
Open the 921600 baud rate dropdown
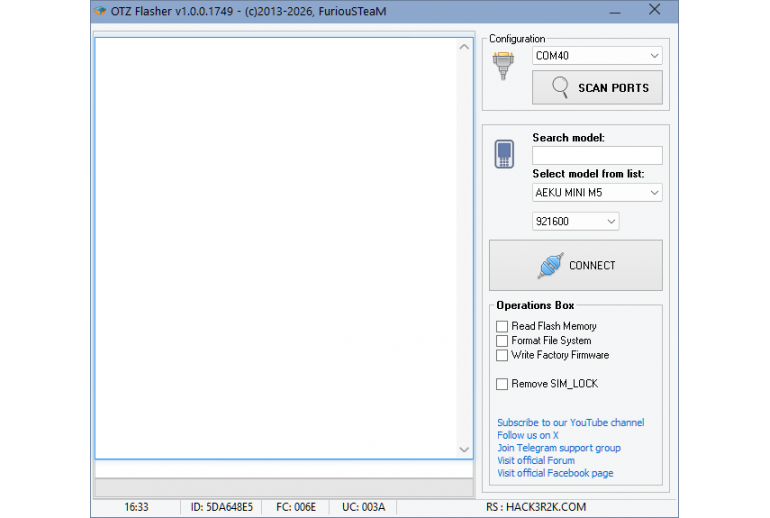pyautogui.click(x=575, y=221)
